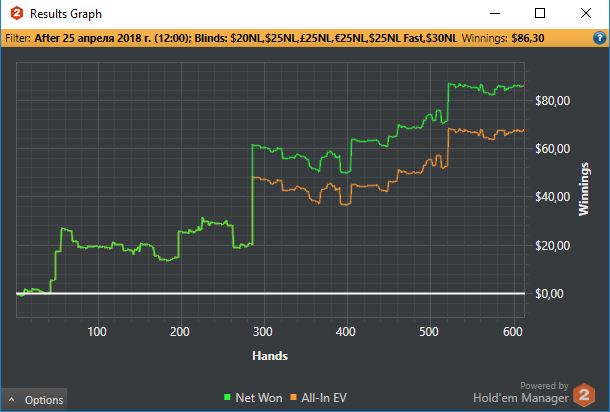Minimize the Results Graph window
Viewport: 610px width, 412px height.
[x=495, y=13]
